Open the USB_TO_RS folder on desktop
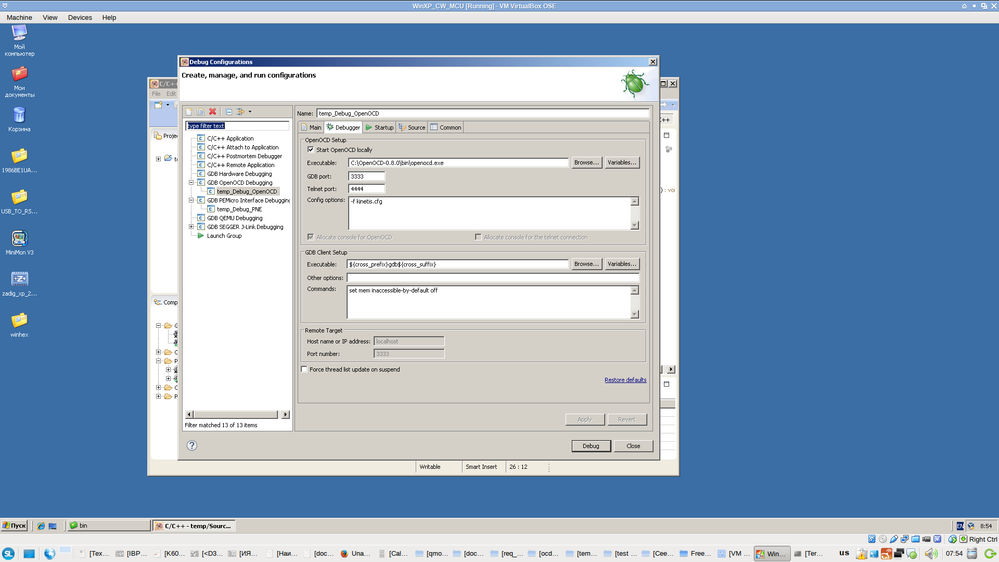Viewport: 999px width, 562px height. [x=19, y=201]
